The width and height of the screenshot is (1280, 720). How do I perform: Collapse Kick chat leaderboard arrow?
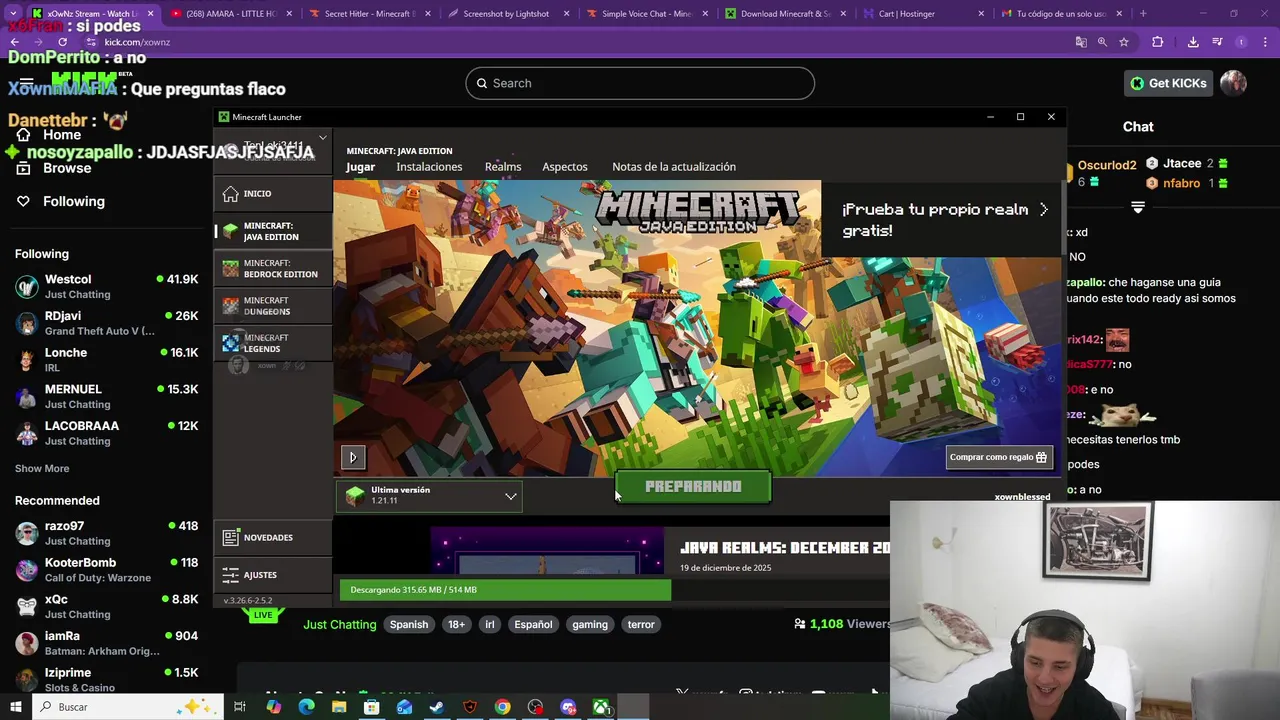(1138, 207)
